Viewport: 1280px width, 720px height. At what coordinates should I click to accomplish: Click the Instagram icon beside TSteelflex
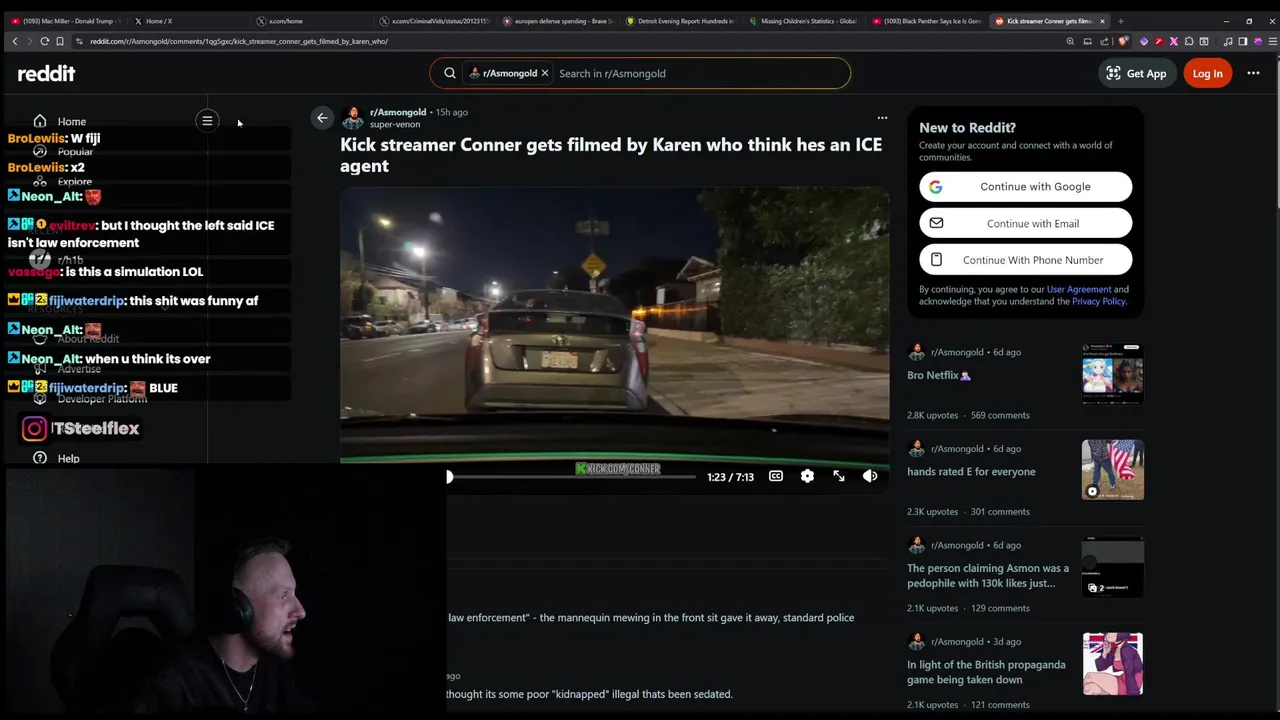tap(35, 428)
